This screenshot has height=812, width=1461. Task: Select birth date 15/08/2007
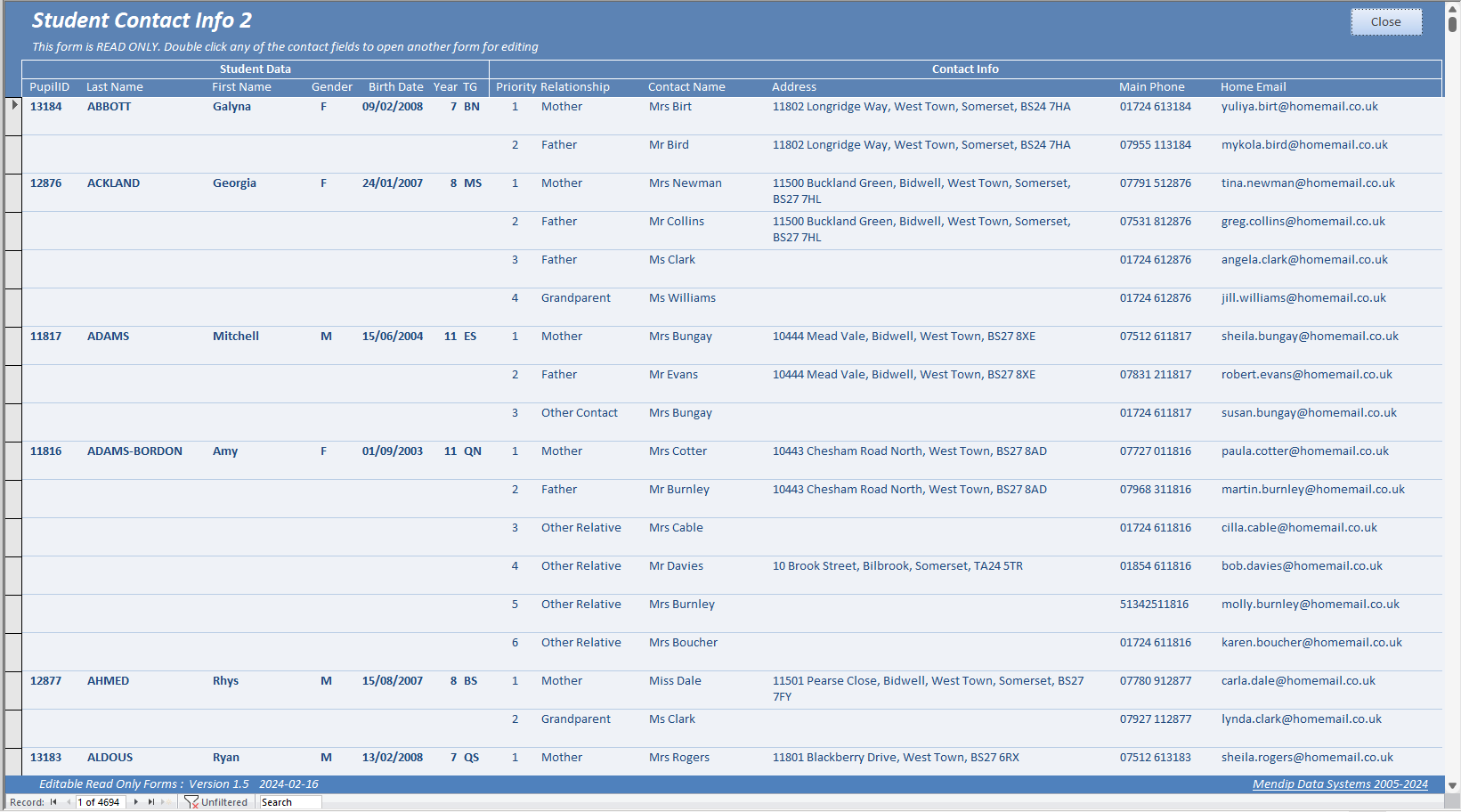point(393,681)
